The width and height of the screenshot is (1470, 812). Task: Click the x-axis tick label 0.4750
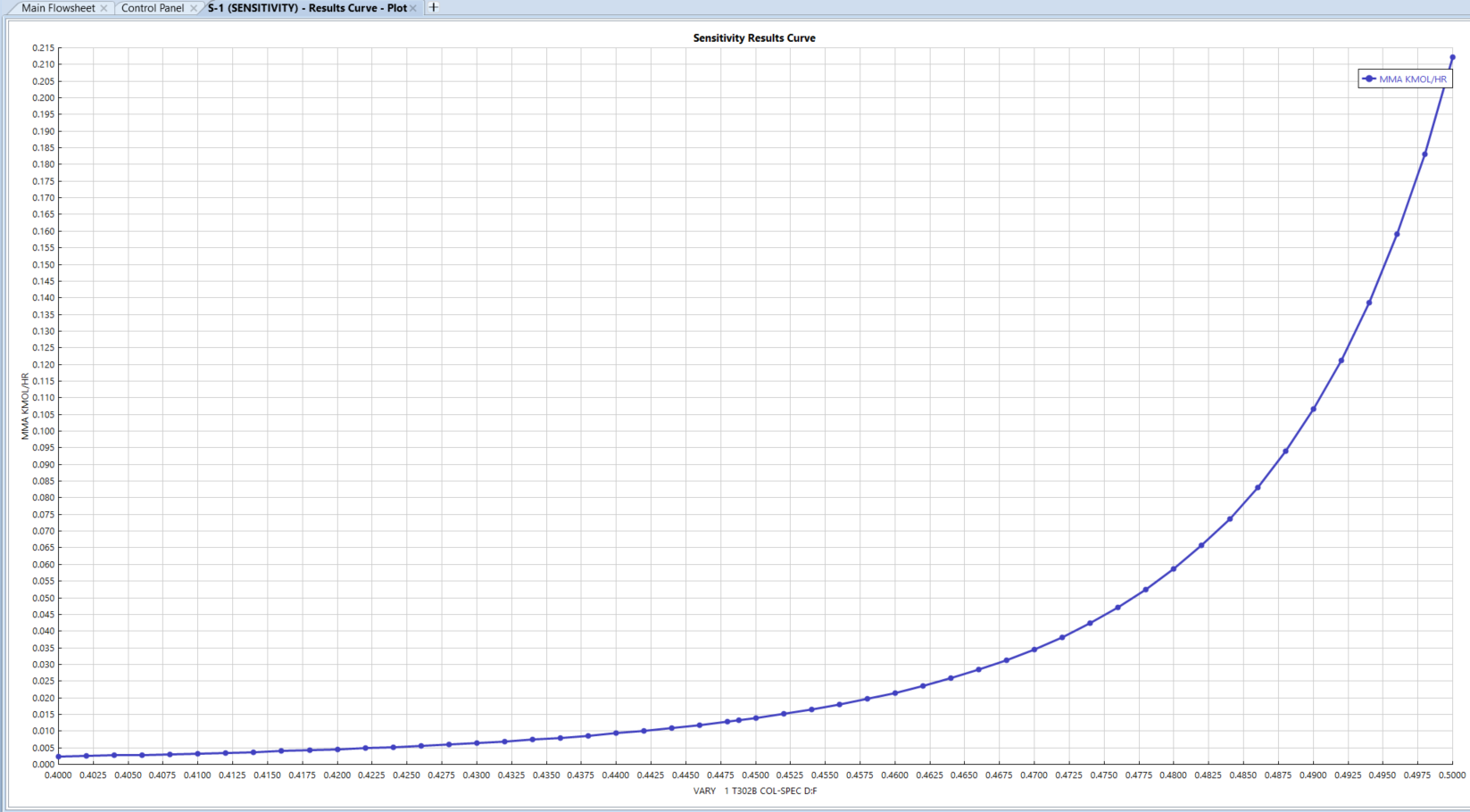1104,775
